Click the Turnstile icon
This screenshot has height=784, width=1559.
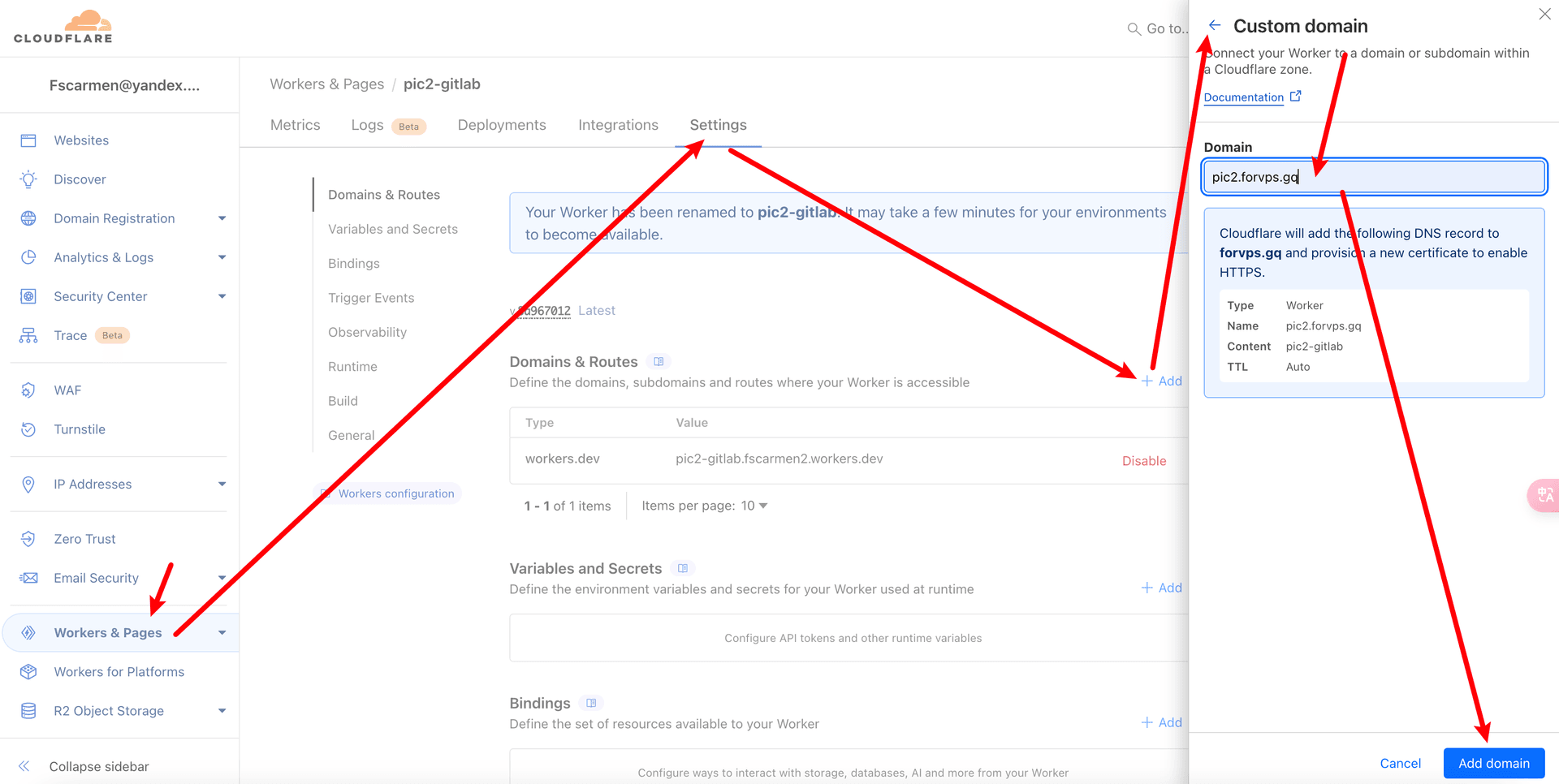click(x=28, y=429)
